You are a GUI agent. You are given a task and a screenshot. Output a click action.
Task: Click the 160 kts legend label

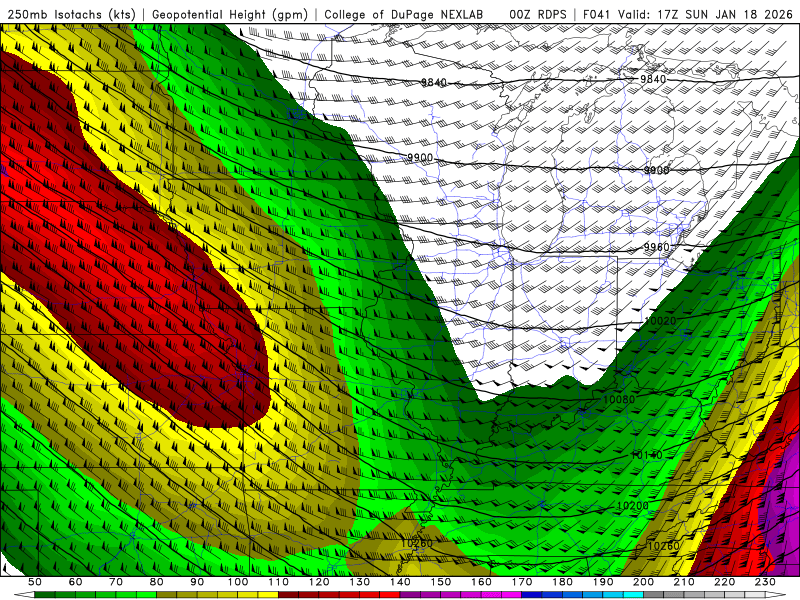pyautogui.click(x=481, y=582)
